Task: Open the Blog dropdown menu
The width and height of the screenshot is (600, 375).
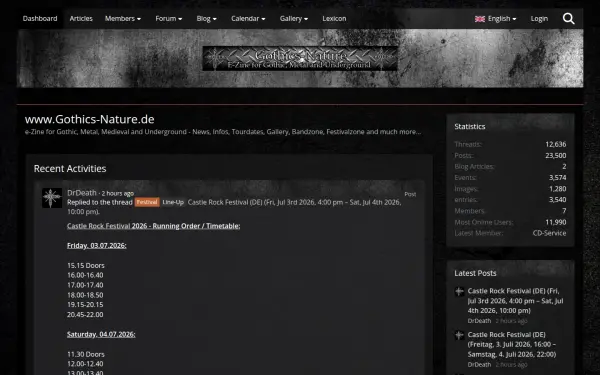Action: pyautogui.click(x=206, y=18)
